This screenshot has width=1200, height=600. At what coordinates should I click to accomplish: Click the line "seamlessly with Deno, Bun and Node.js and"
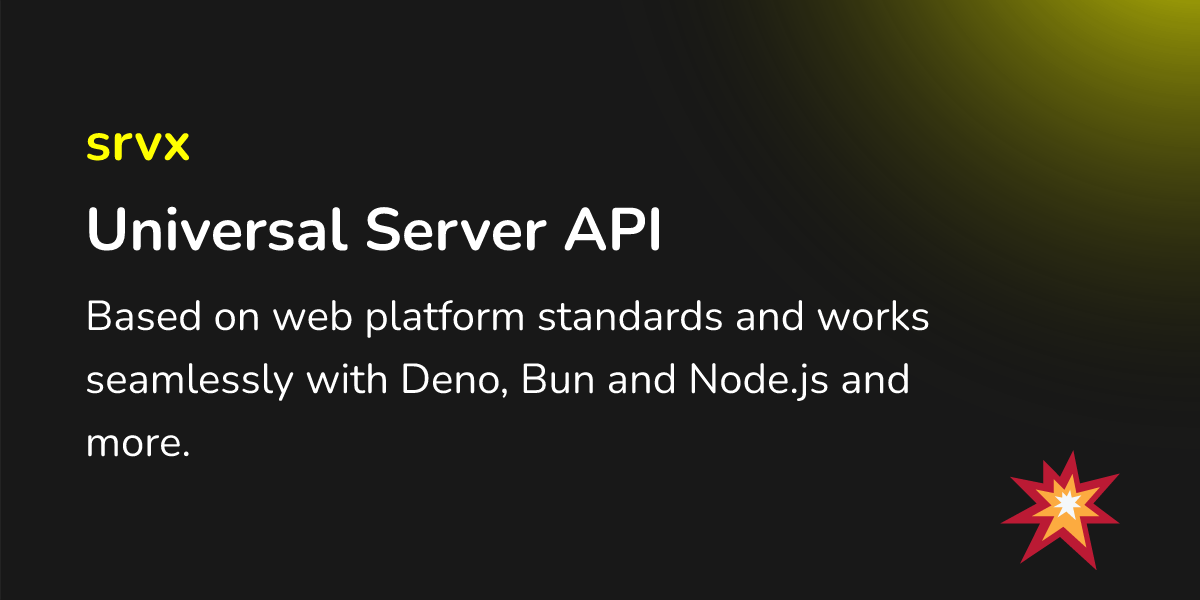pyautogui.click(x=498, y=382)
